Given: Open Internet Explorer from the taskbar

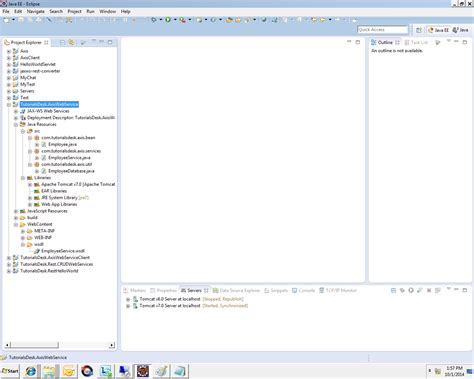Looking at the screenshot, I should point(31,371).
